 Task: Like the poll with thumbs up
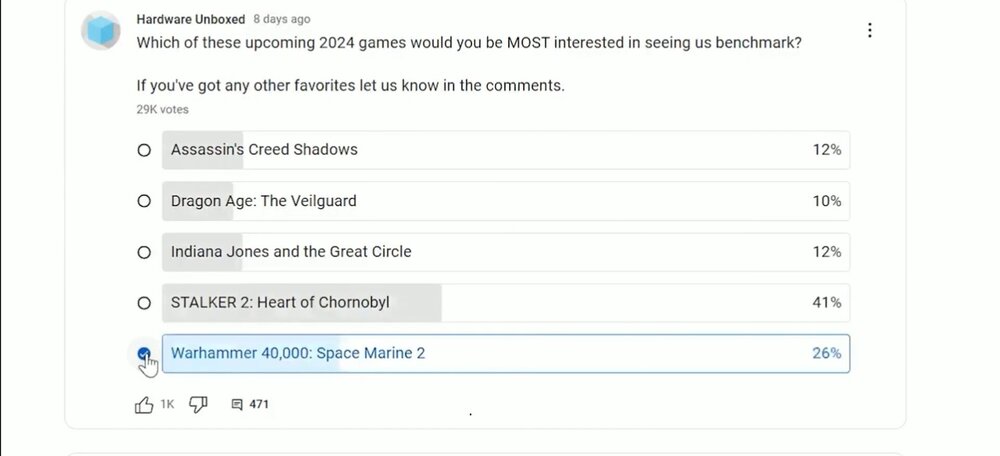(x=144, y=405)
